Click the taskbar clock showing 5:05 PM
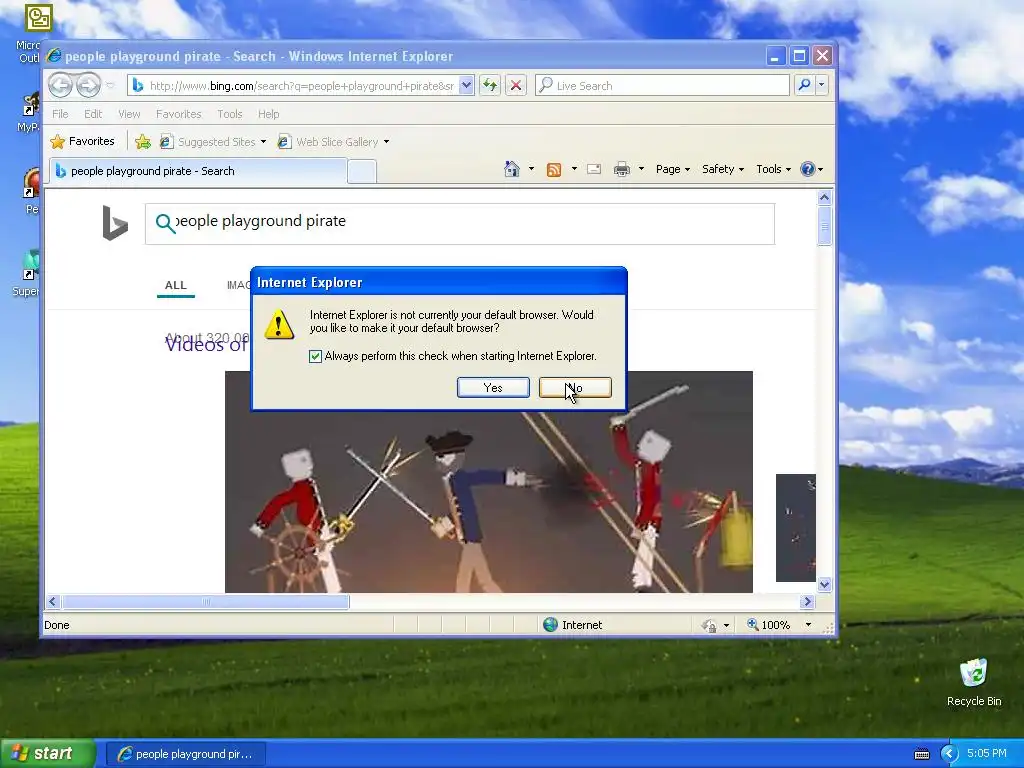1024x768 pixels. 986,754
